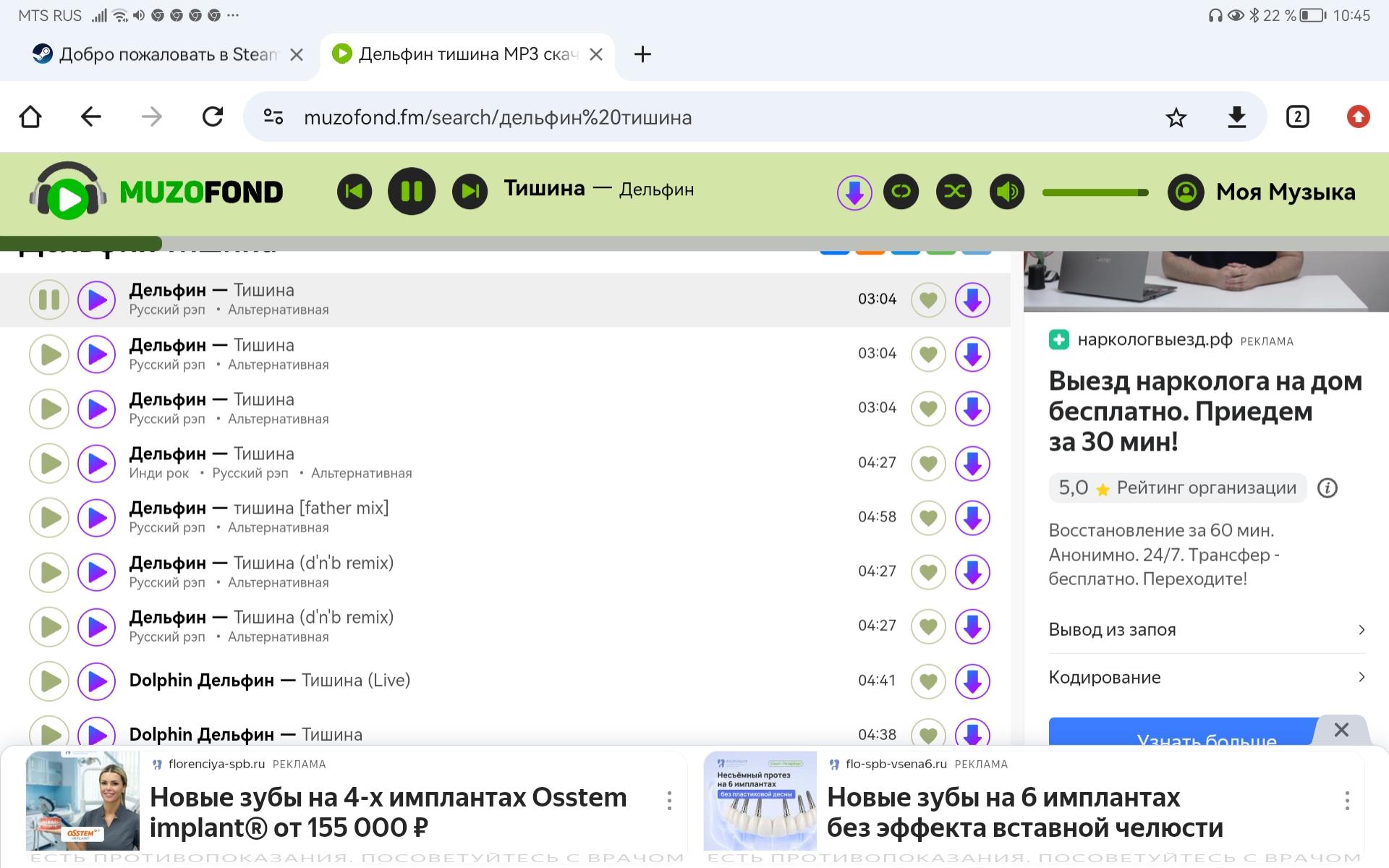Image resolution: width=1389 pixels, height=868 pixels.
Task: Download the тишина [father mix] track
Action: (x=972, y=518)
